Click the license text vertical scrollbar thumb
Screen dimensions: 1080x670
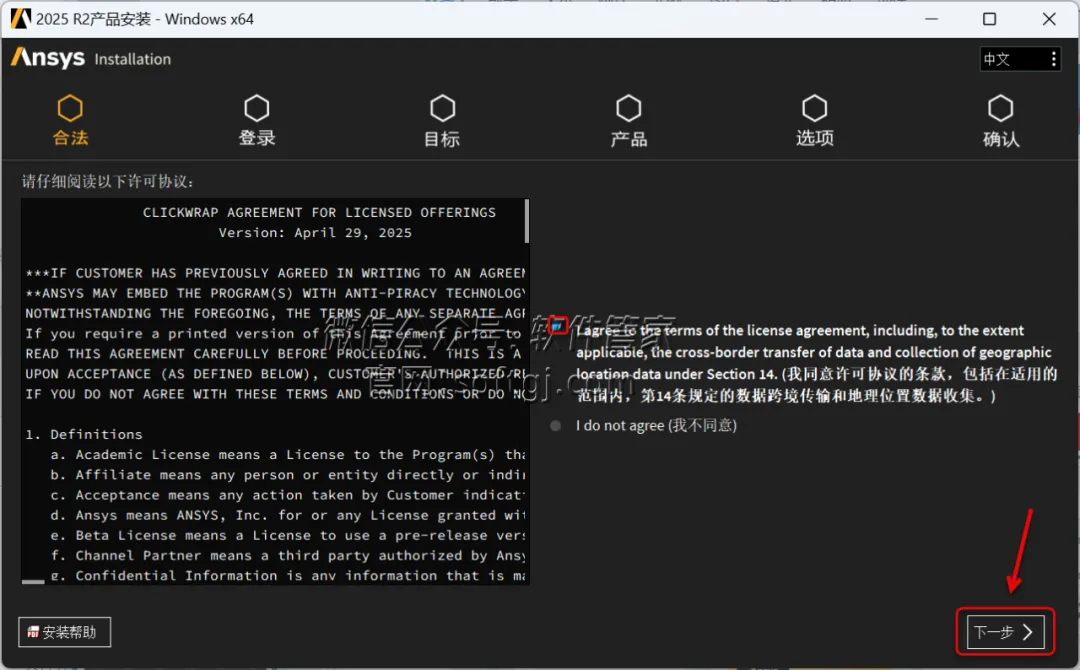coord(527,221)
